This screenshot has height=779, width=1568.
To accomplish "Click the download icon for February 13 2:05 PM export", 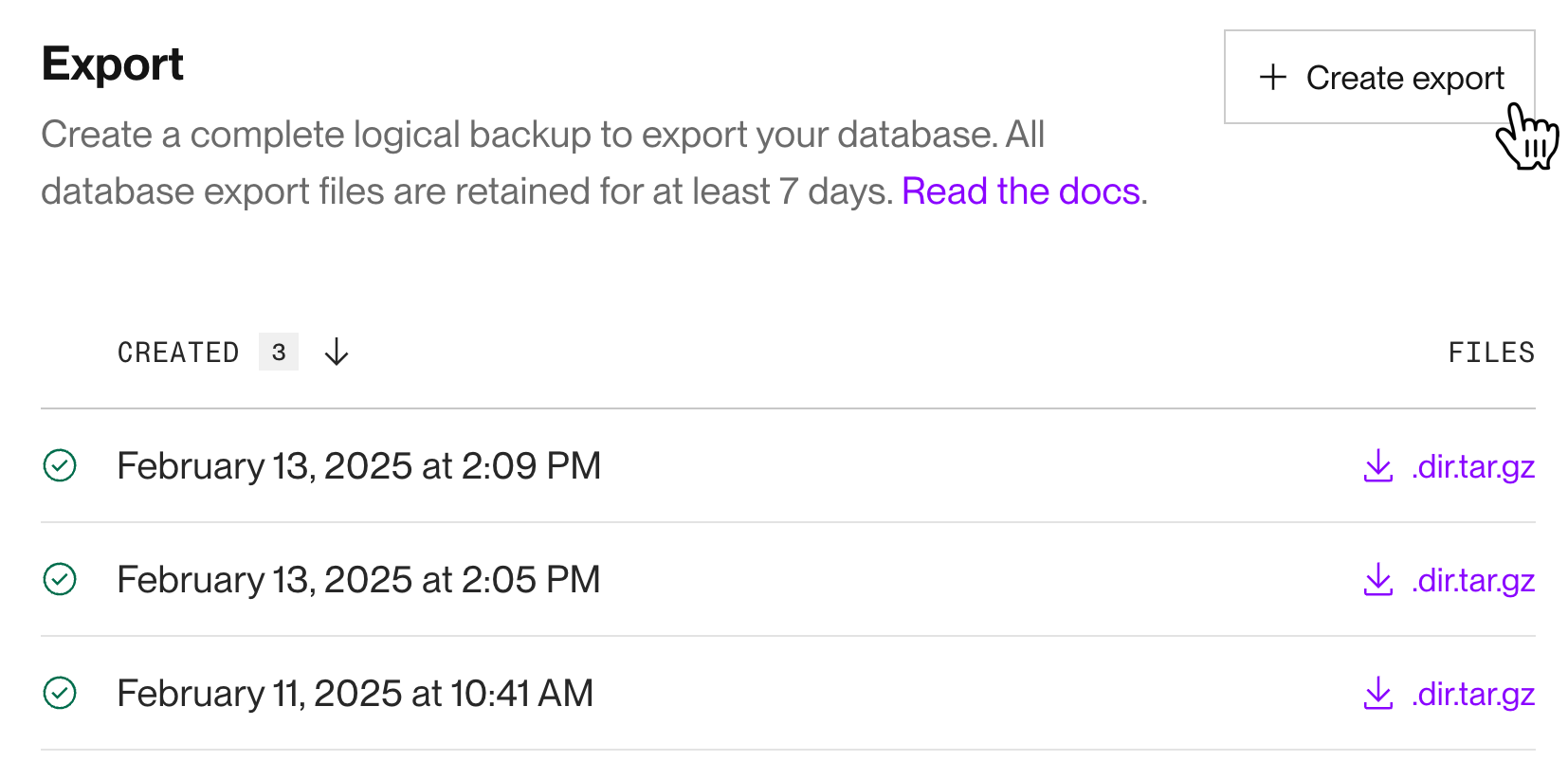I will tap(1377, 580).
